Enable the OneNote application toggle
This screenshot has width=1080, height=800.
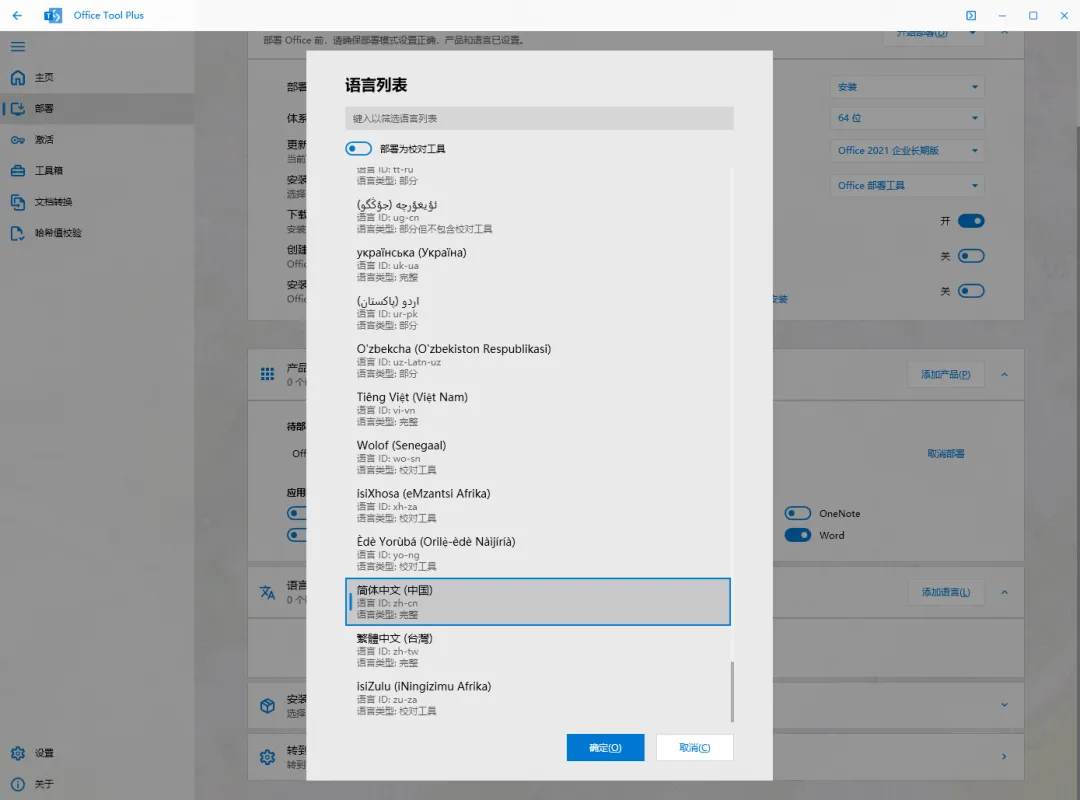pyautogui.click(x=798, y=513)
